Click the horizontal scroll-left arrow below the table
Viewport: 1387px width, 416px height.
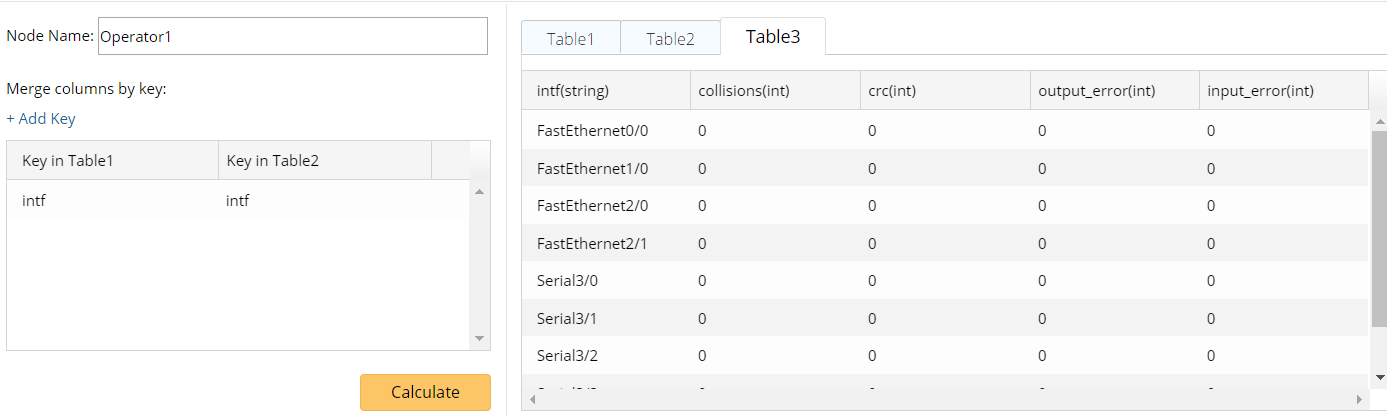[533, 399]
